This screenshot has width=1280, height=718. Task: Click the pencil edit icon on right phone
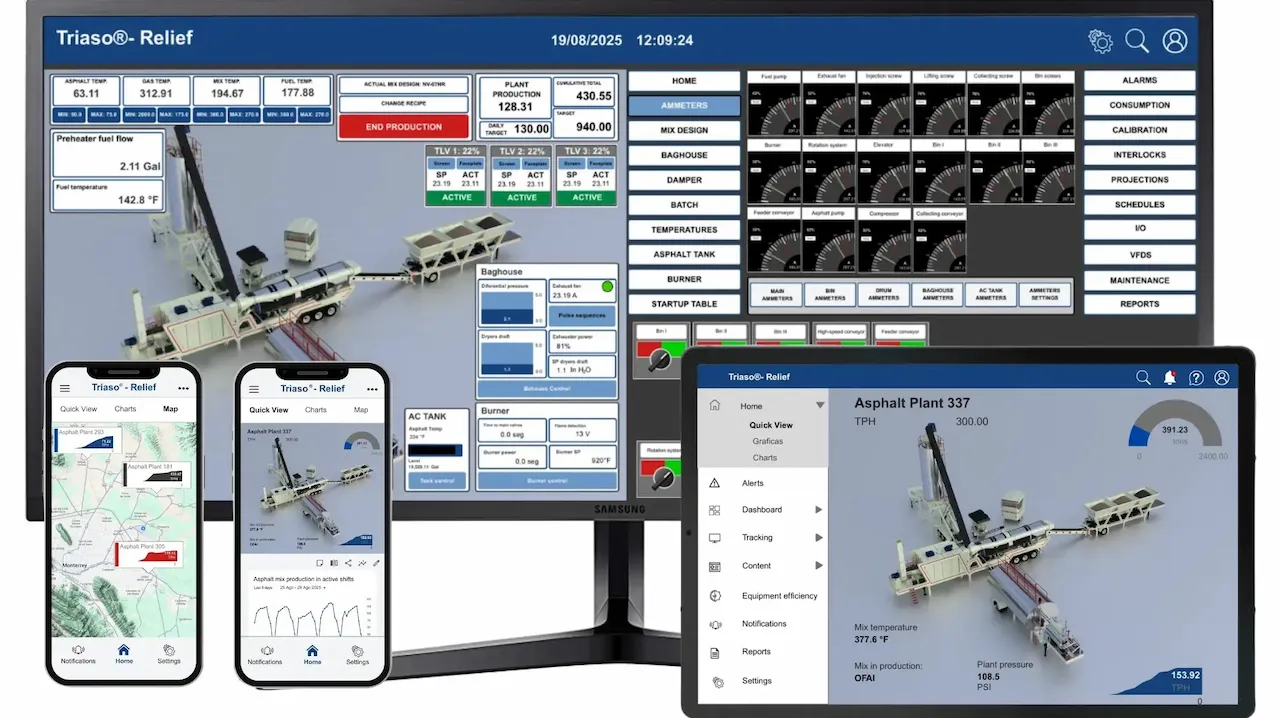coord(376,563)
